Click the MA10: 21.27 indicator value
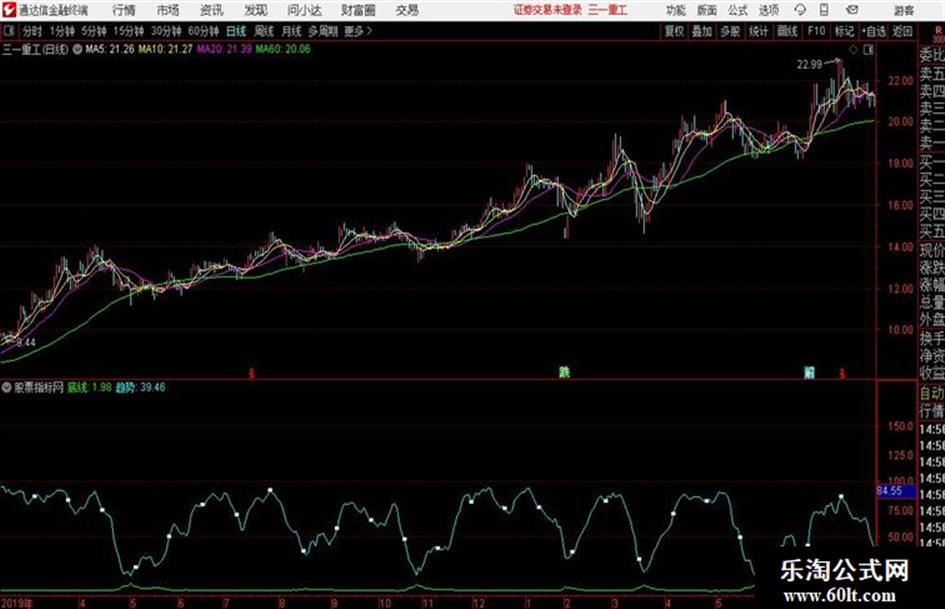945x609 pixels. (x=166, y=49)
